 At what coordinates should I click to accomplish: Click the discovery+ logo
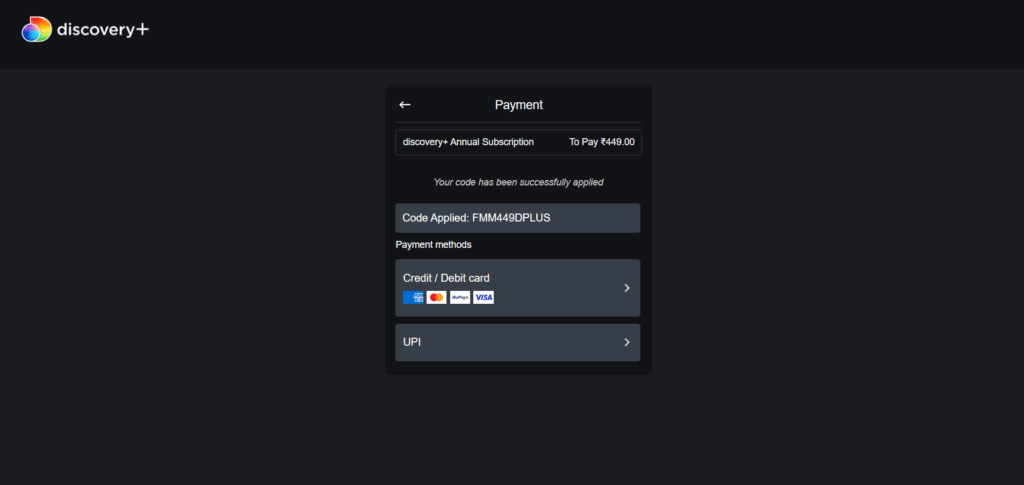(85, 29)
